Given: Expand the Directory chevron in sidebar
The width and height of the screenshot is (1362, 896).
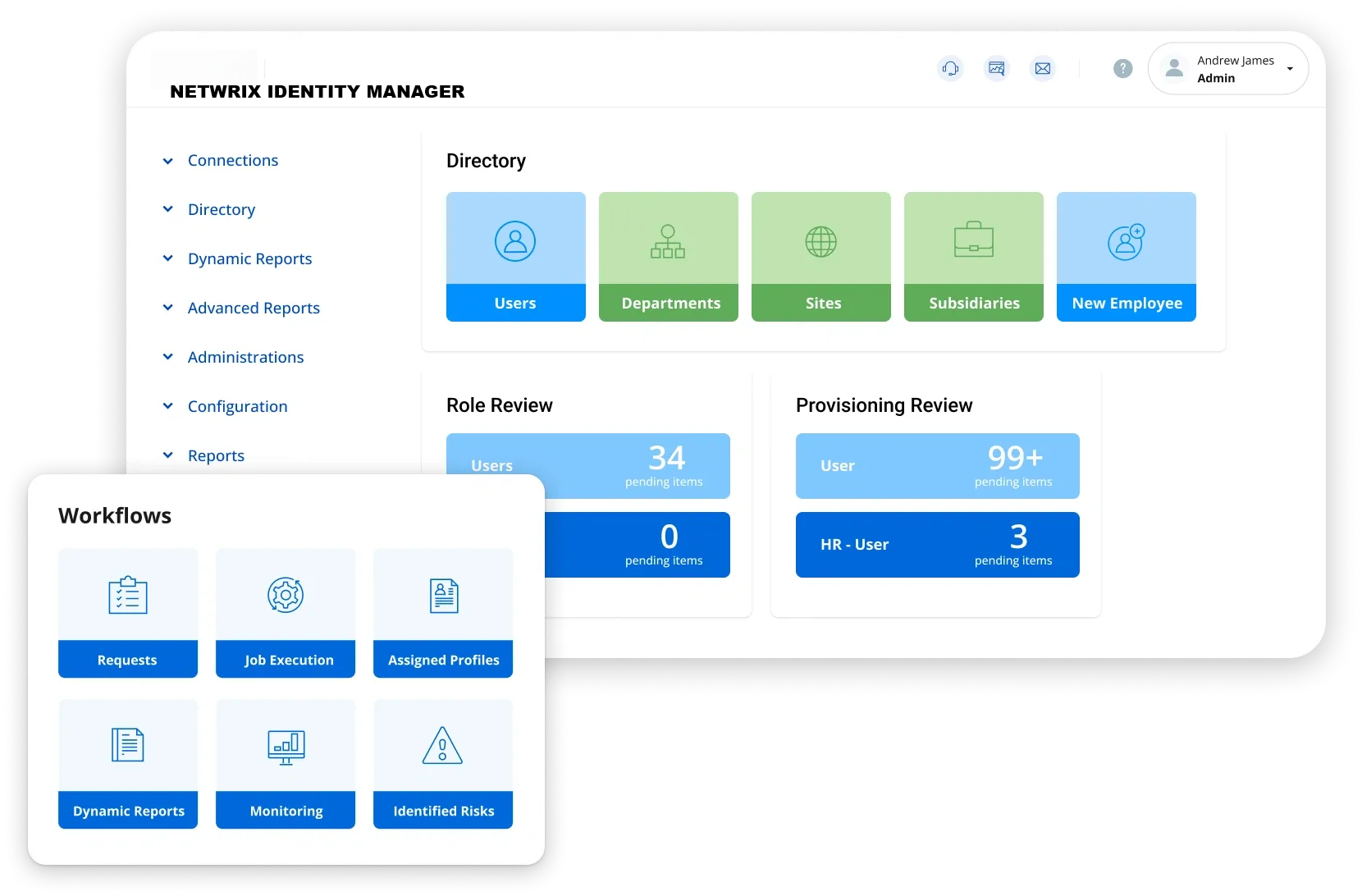Looking at the screenshot, I should pyautogui.click(x=168, y=209).
